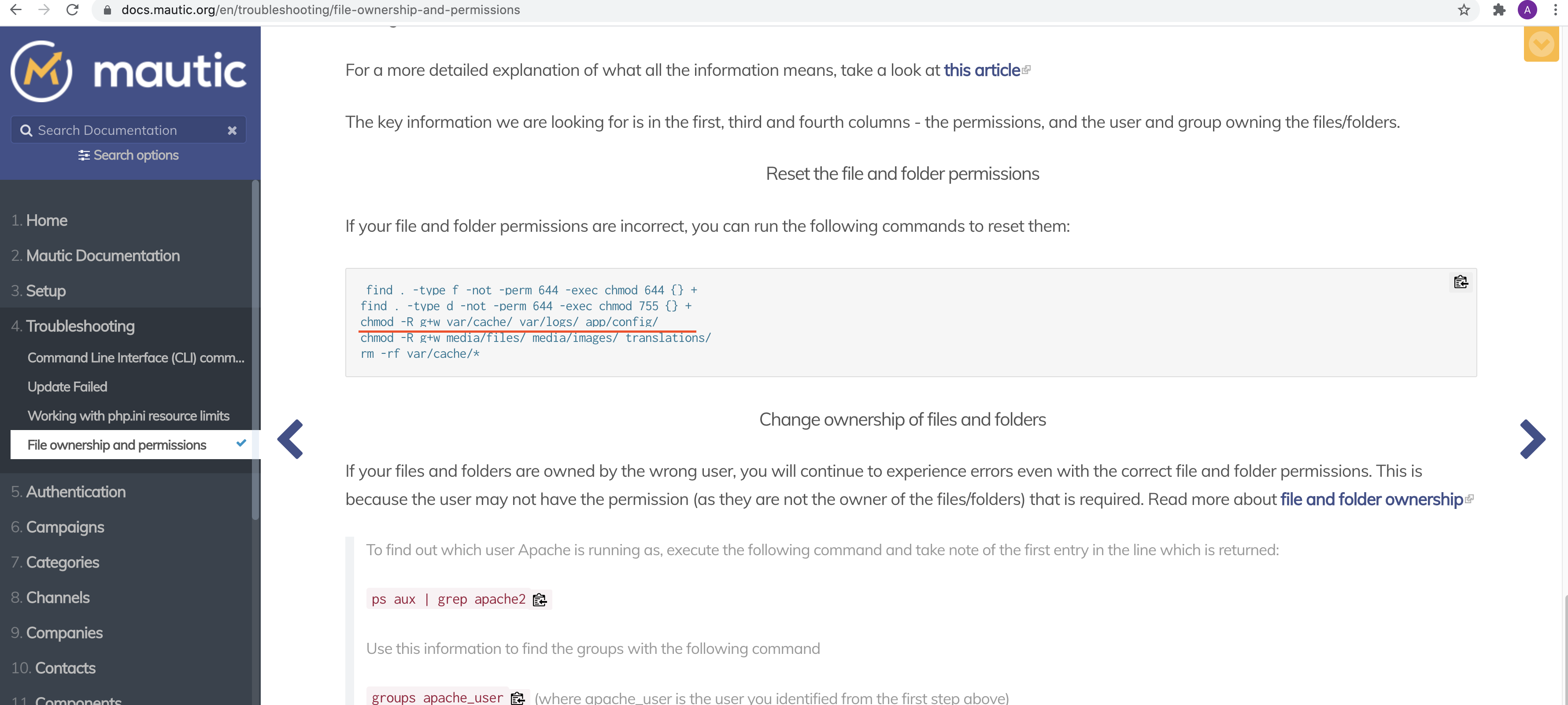Screen dimensions: 1568x705
Task: Open the Troubleshooting section
Action: tap(80, 326)
